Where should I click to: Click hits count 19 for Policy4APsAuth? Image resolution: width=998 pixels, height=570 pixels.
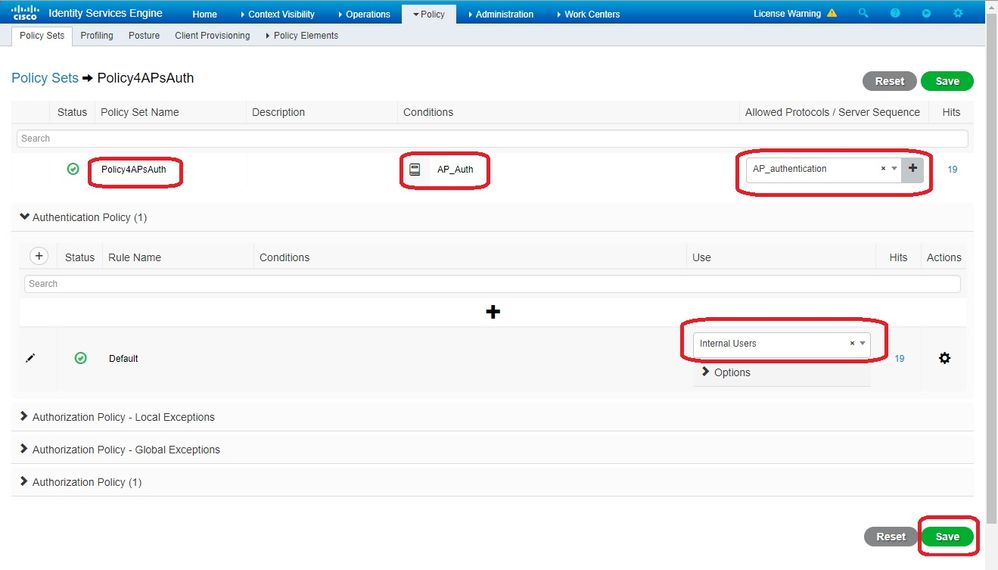pyautogui.click(x=952, y=169)
